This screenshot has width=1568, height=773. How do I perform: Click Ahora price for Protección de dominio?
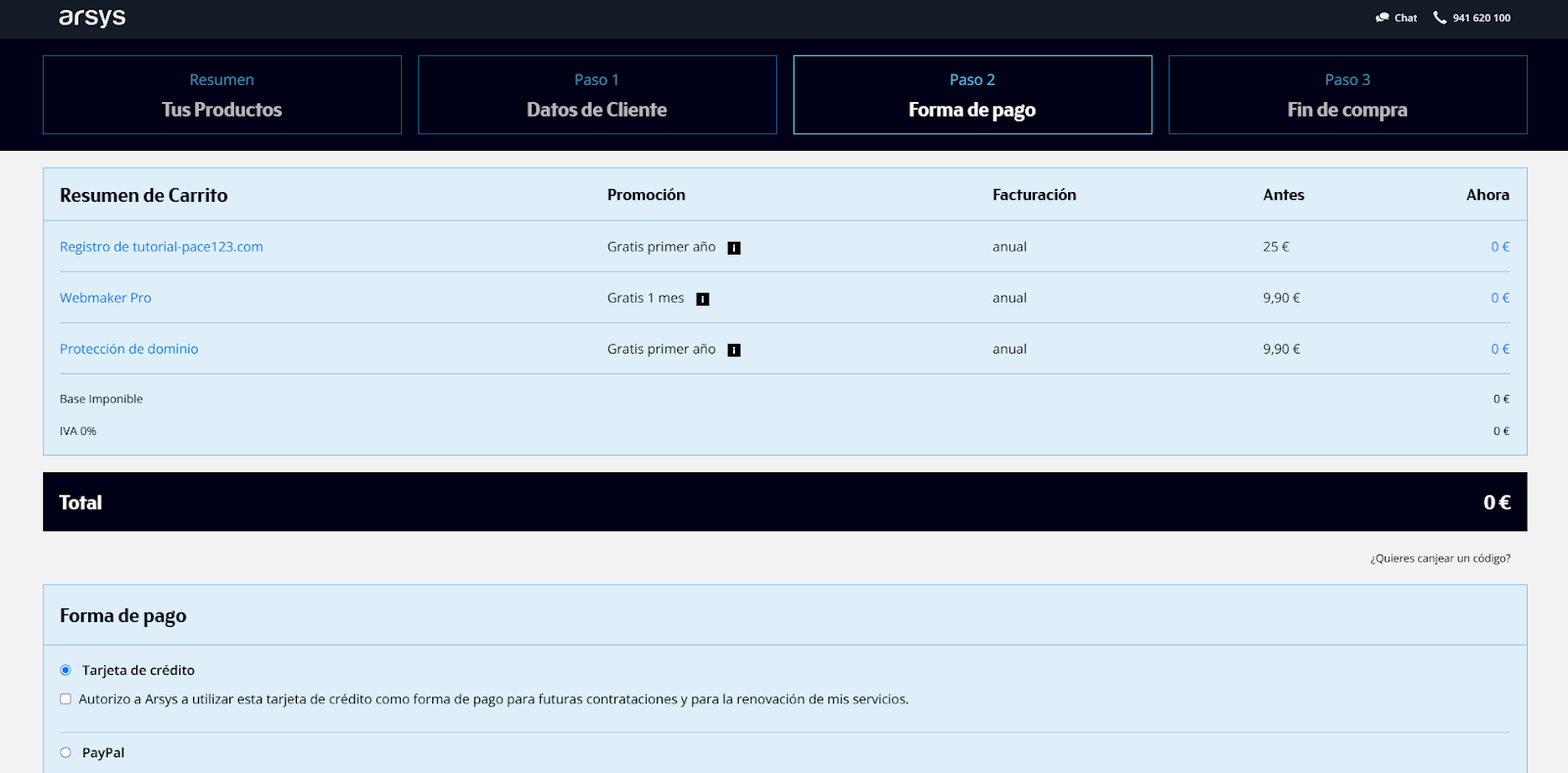coord(1500,349)
